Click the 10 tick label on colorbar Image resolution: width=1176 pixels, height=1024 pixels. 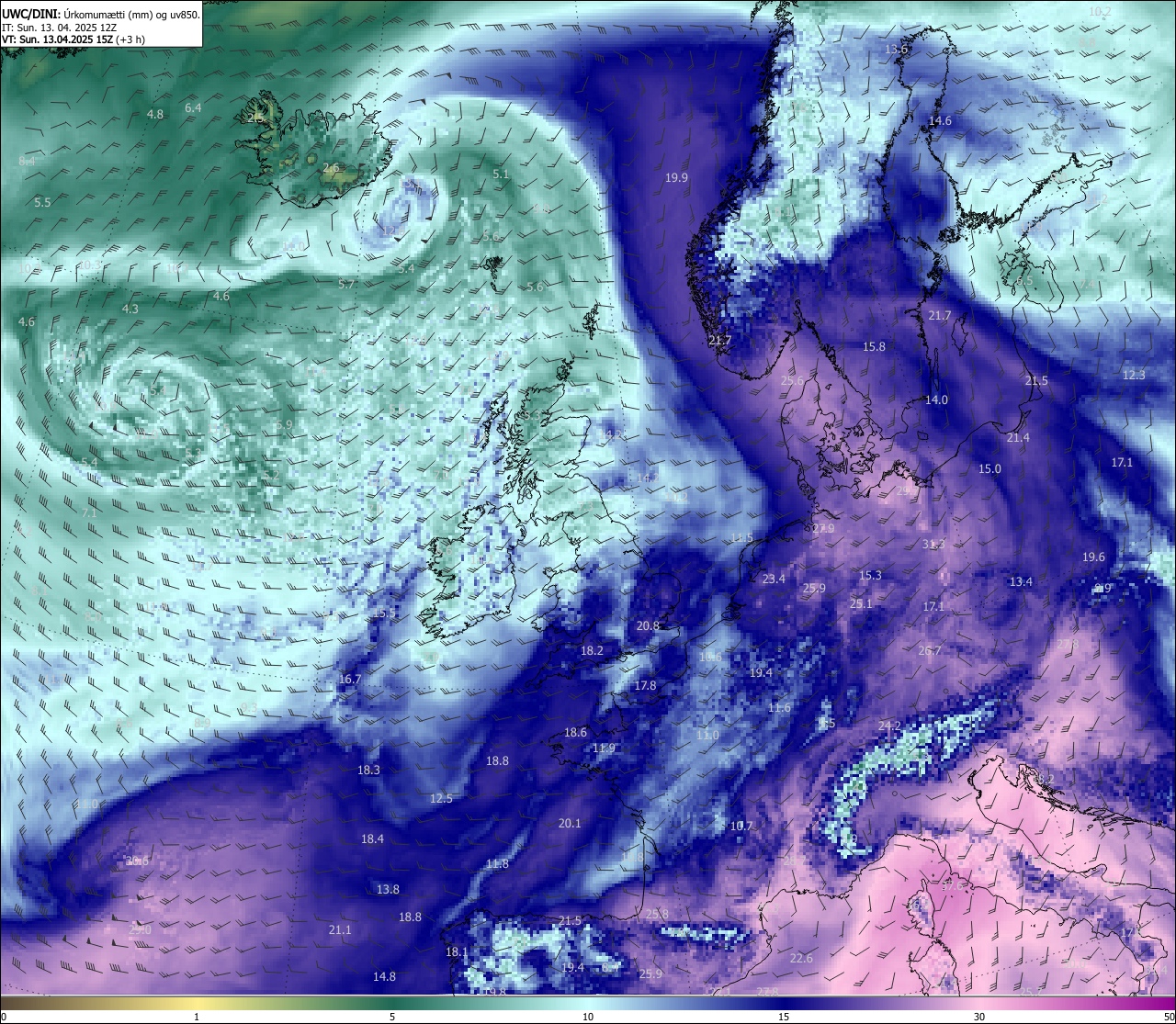pos(588,1016)
